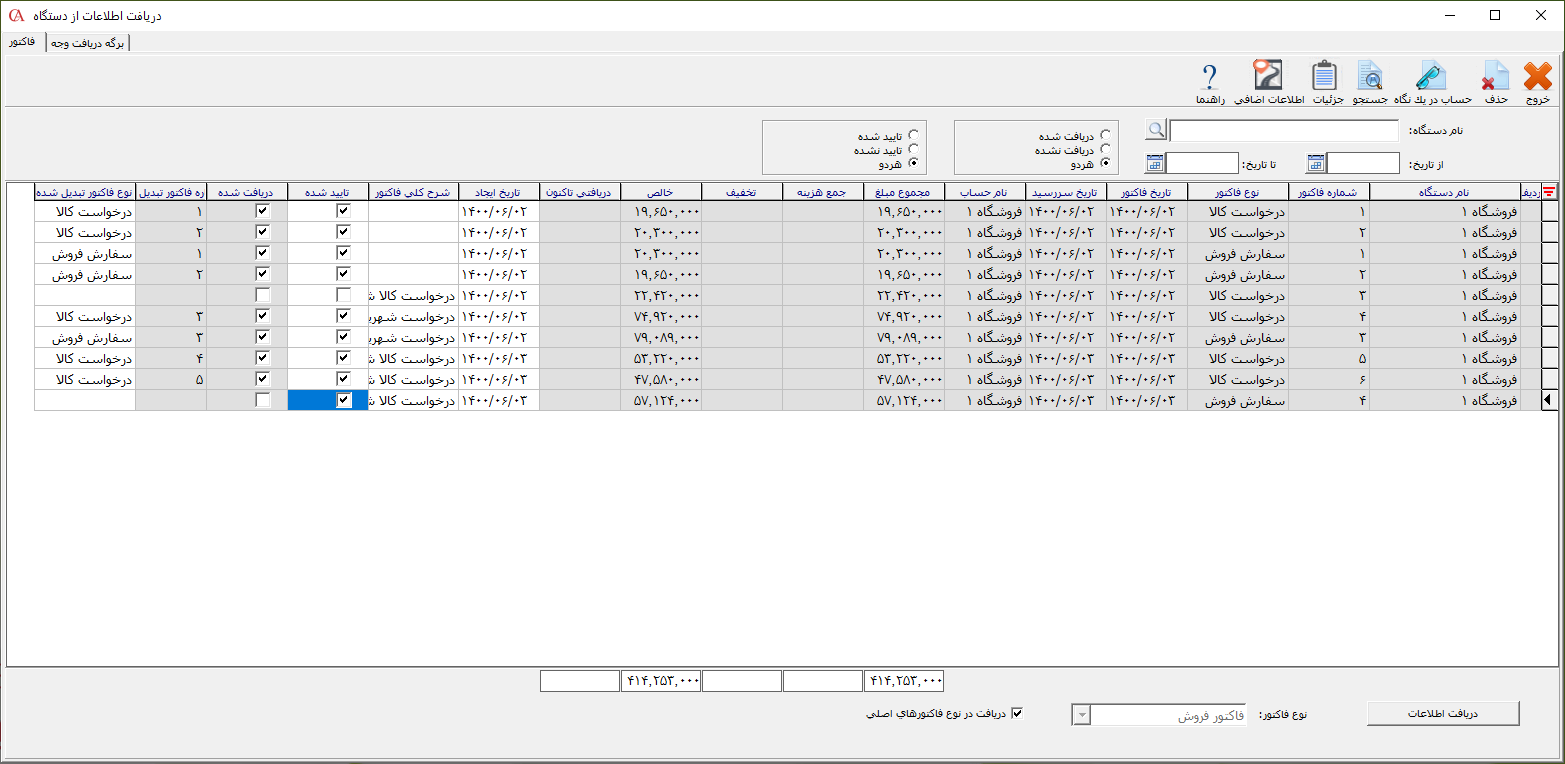Expand the نوع فاکتور dropdown list

point(1081,715)
